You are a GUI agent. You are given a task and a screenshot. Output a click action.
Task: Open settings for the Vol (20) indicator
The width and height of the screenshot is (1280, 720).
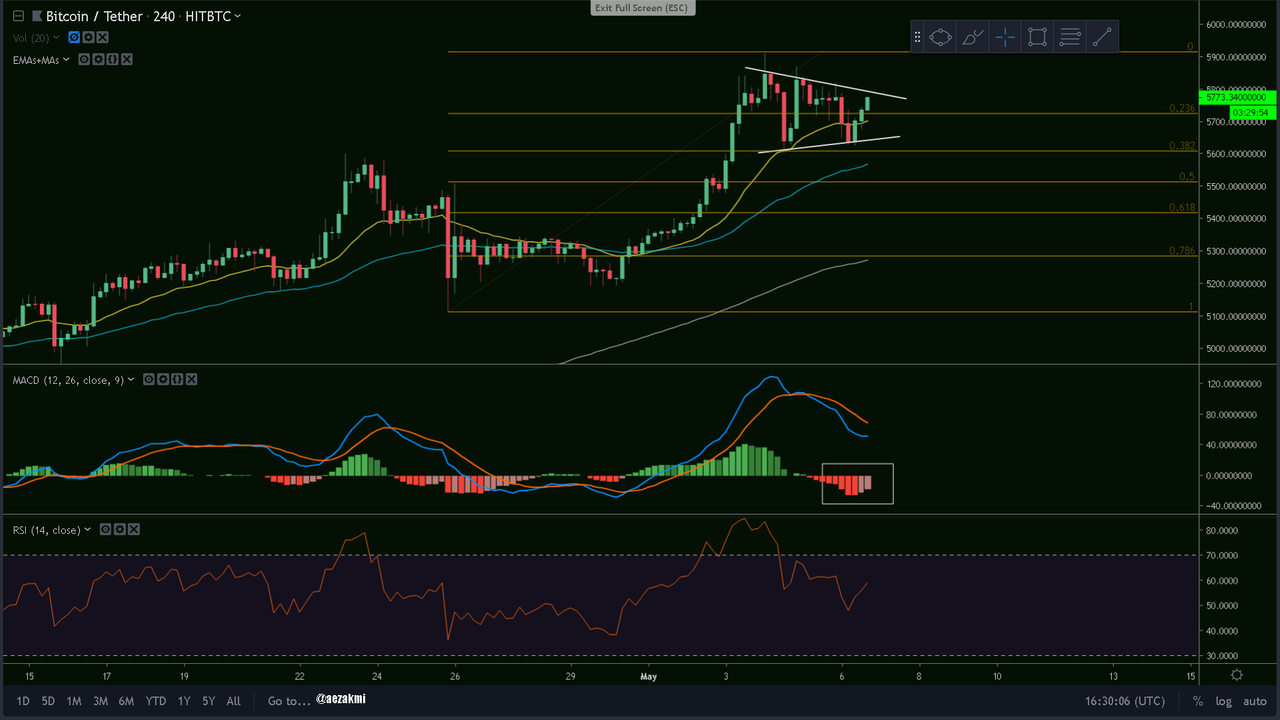(x=88, y=38)
